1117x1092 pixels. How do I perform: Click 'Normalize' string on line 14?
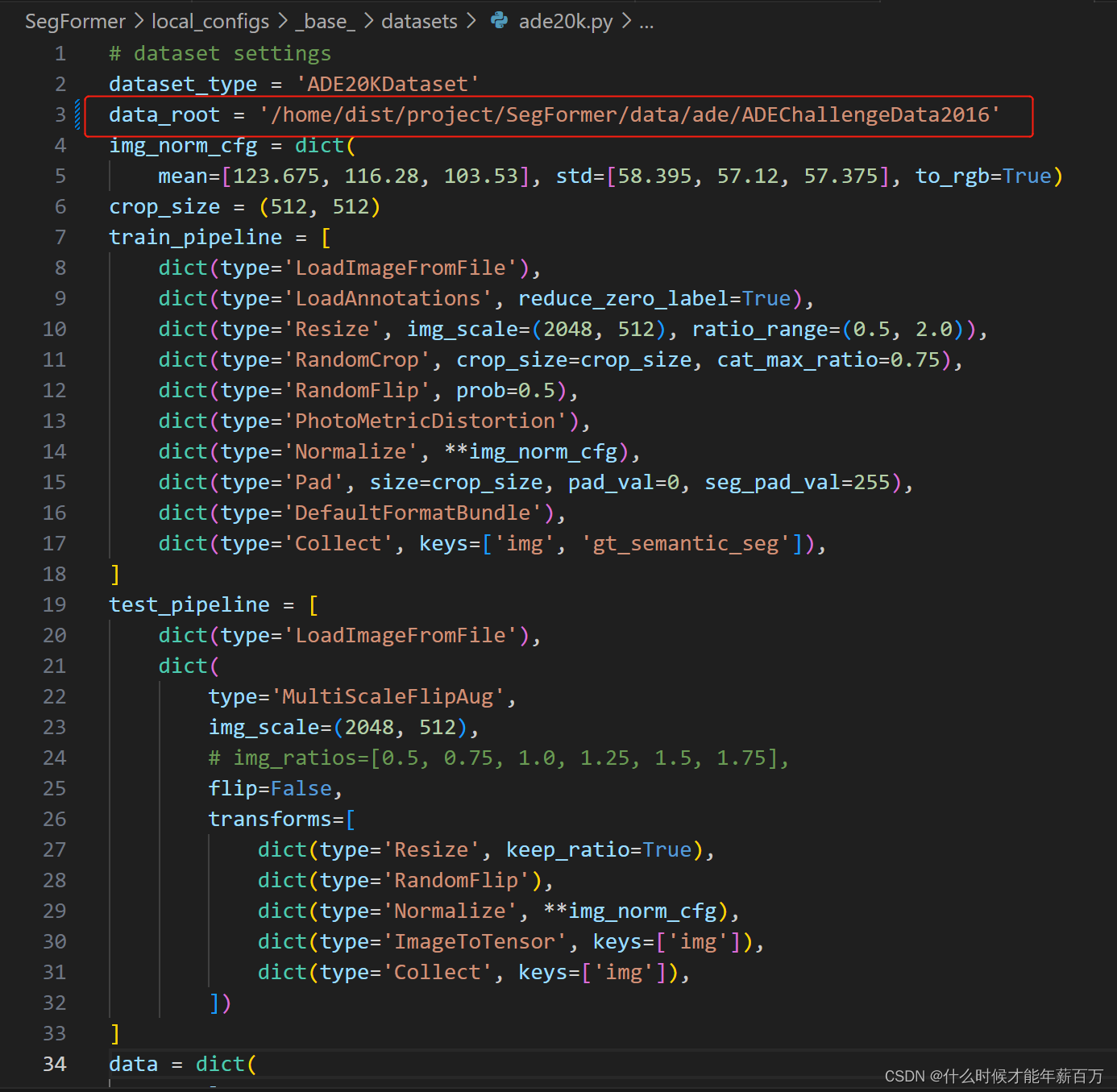(x=351, y=452)
